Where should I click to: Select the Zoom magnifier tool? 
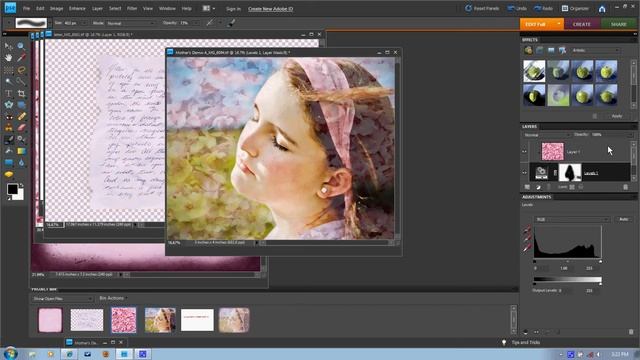21,47
